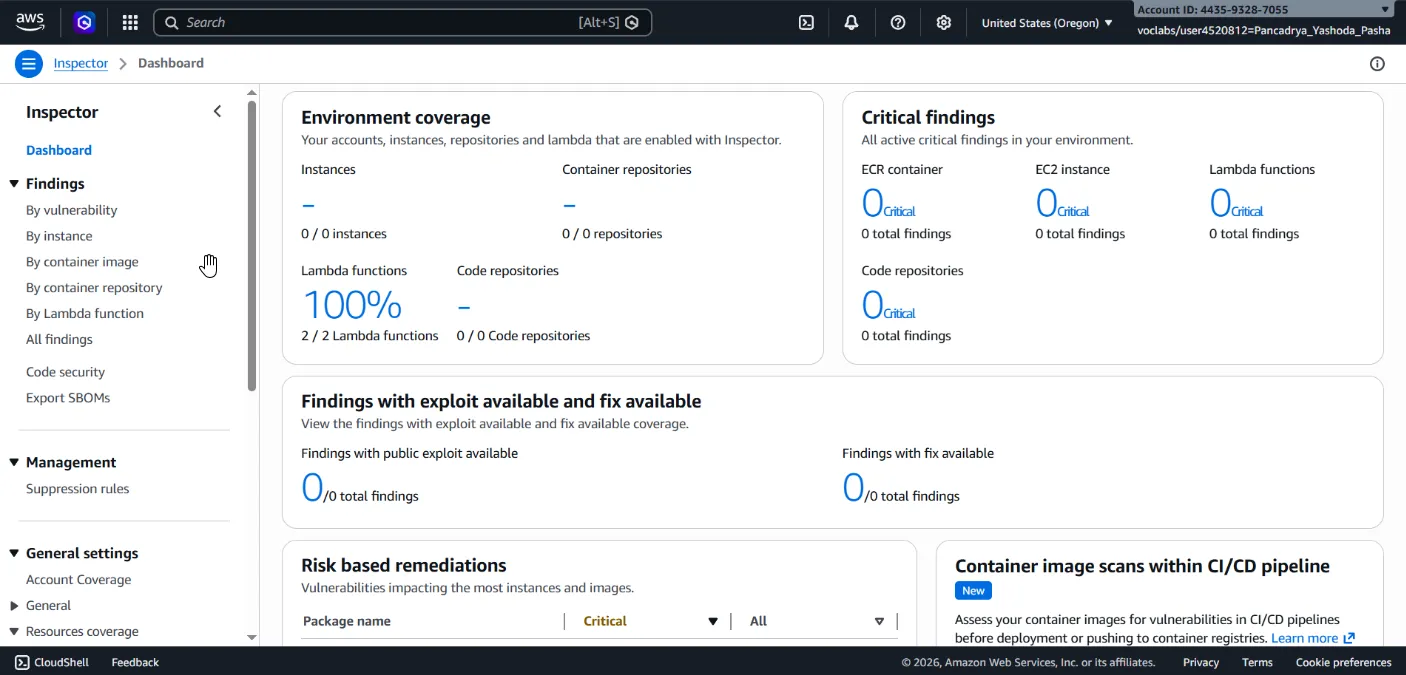Toggle the hamburger navigation menu button

[28, 63]
